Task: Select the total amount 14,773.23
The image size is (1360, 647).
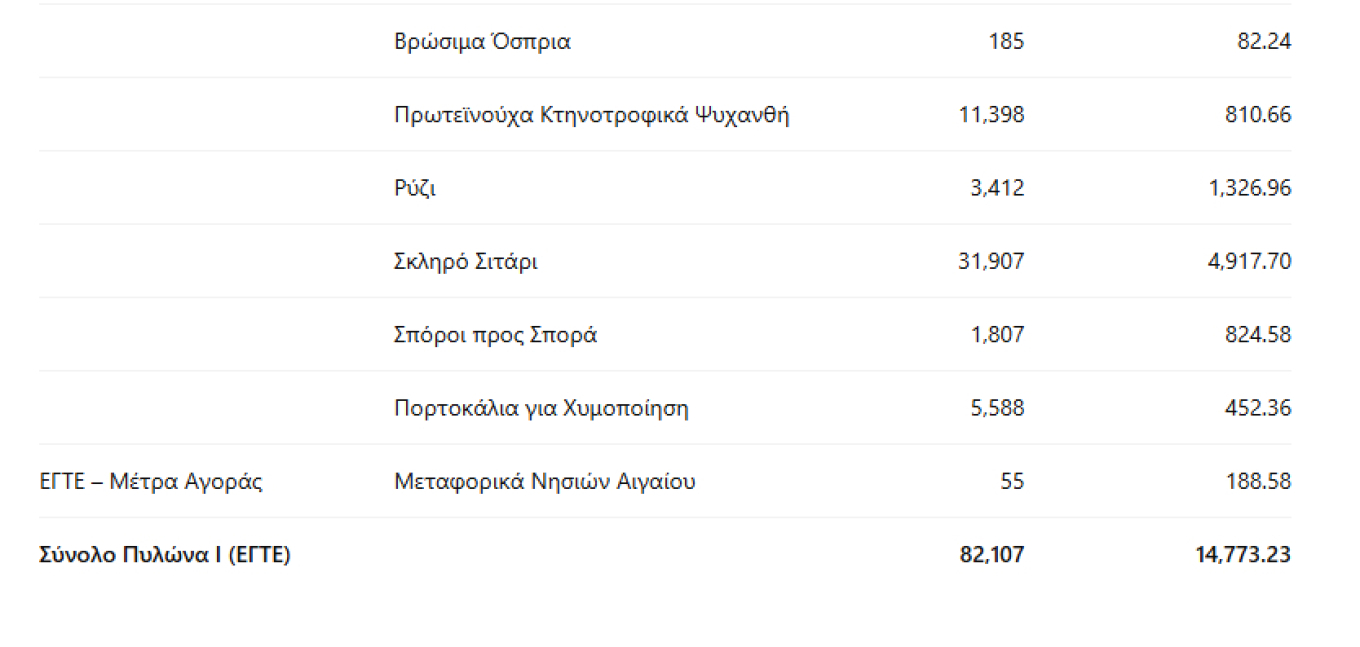Action: coord(1243,555)
